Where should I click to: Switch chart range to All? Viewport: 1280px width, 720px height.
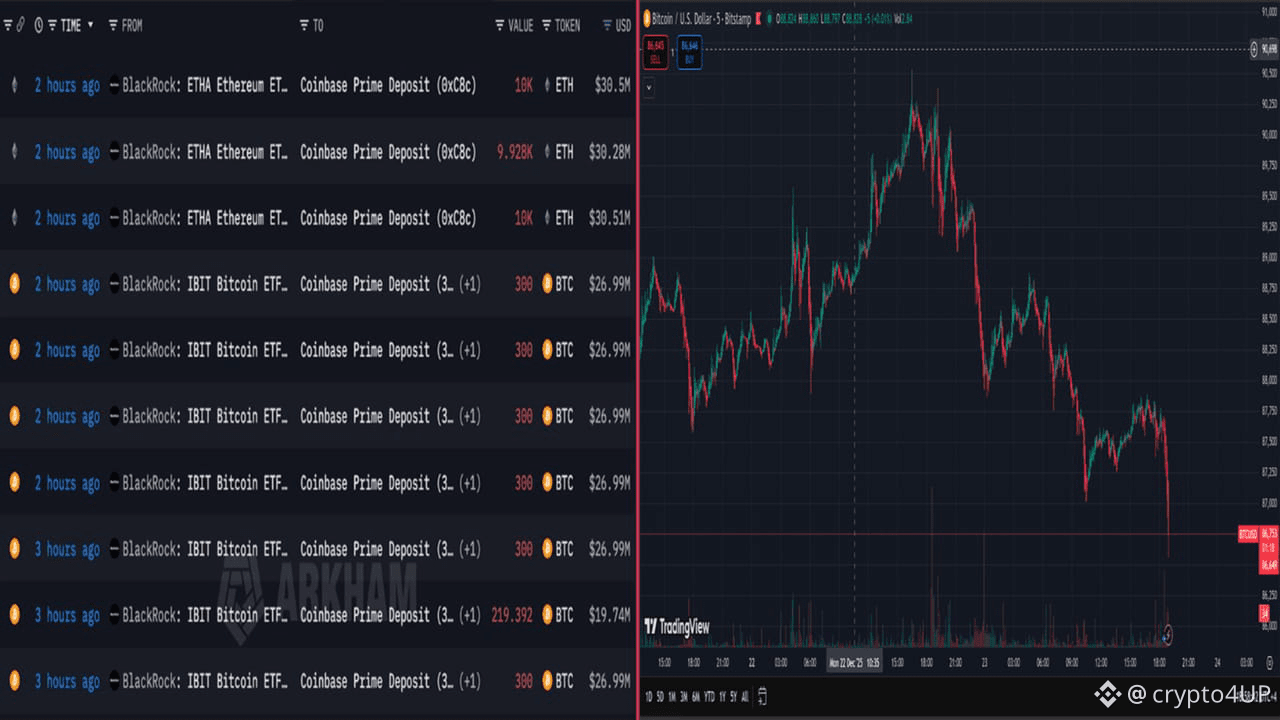[744, 697]
